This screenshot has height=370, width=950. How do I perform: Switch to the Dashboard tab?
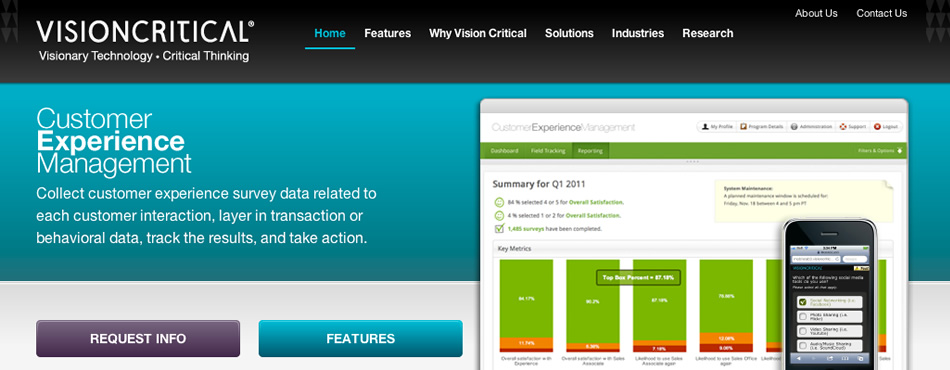(x=504, y=151)
